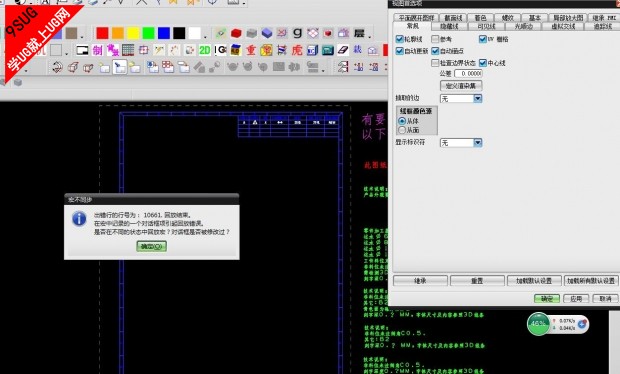The width and height of the screenshot is (620, 374).
Task: Click the red solid block icon
Action: [x=236, y=33]
